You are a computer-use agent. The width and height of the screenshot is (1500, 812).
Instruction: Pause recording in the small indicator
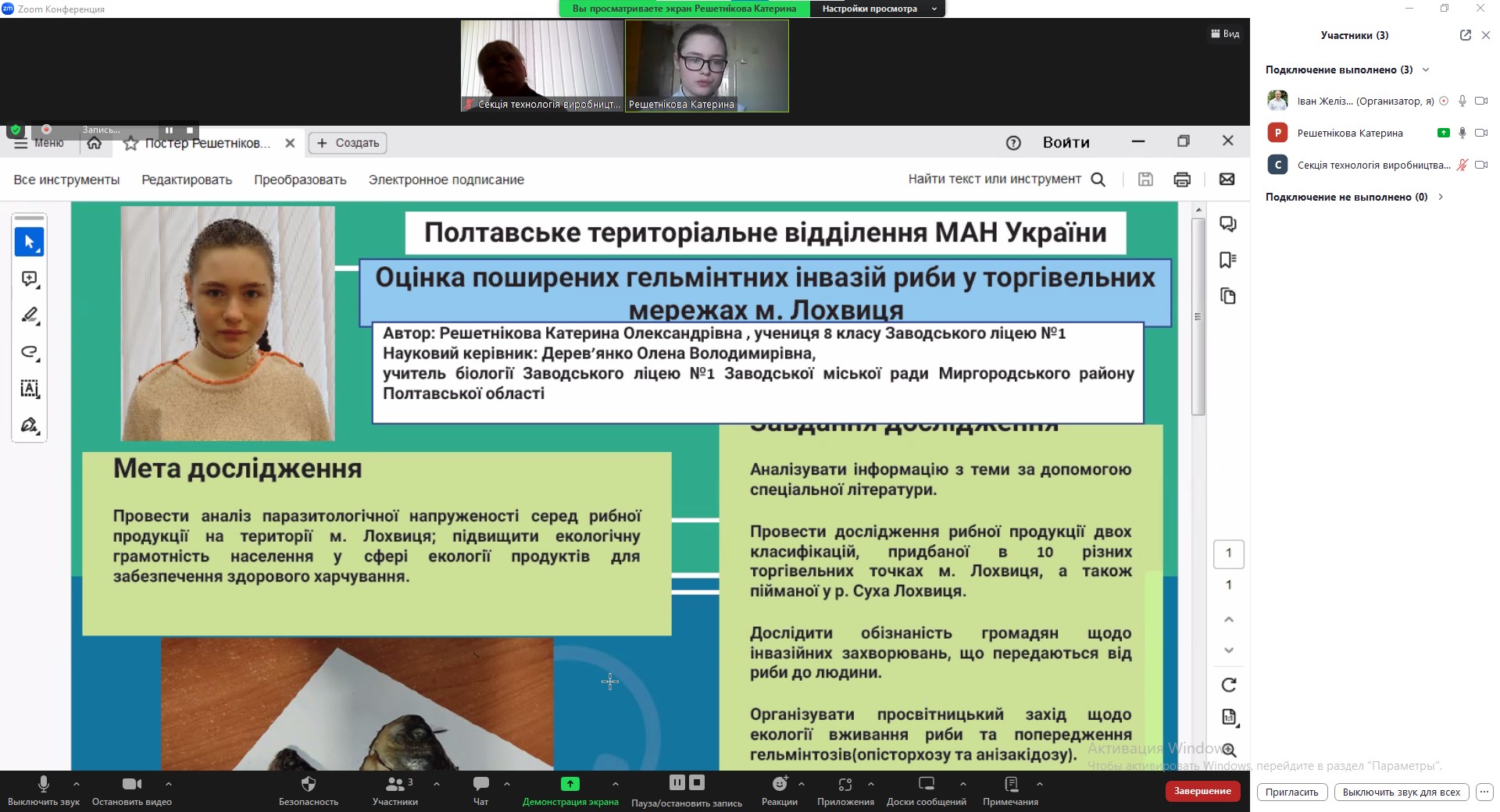169,130
